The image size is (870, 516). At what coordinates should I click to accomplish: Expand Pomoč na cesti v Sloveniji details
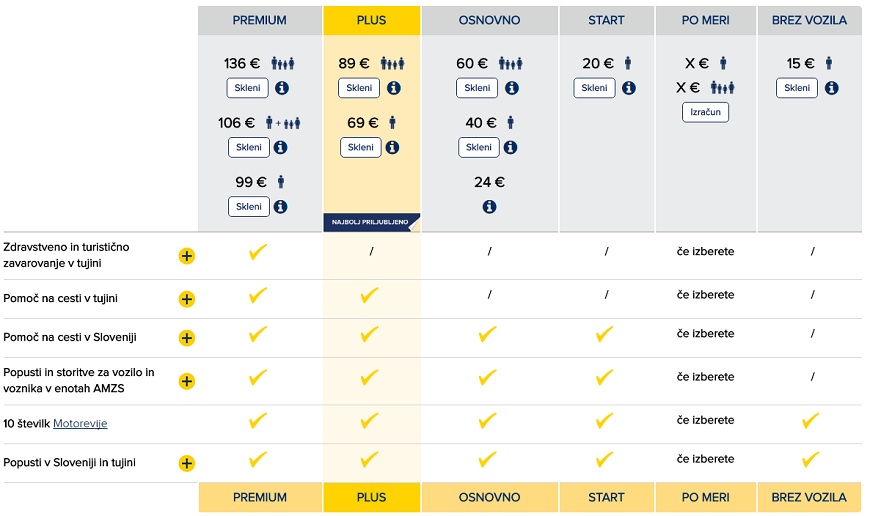click(186, 338)
